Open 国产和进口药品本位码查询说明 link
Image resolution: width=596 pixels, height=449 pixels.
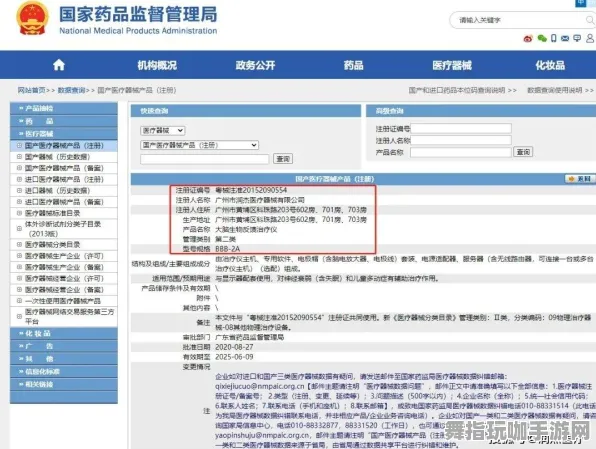click(457, 90)
